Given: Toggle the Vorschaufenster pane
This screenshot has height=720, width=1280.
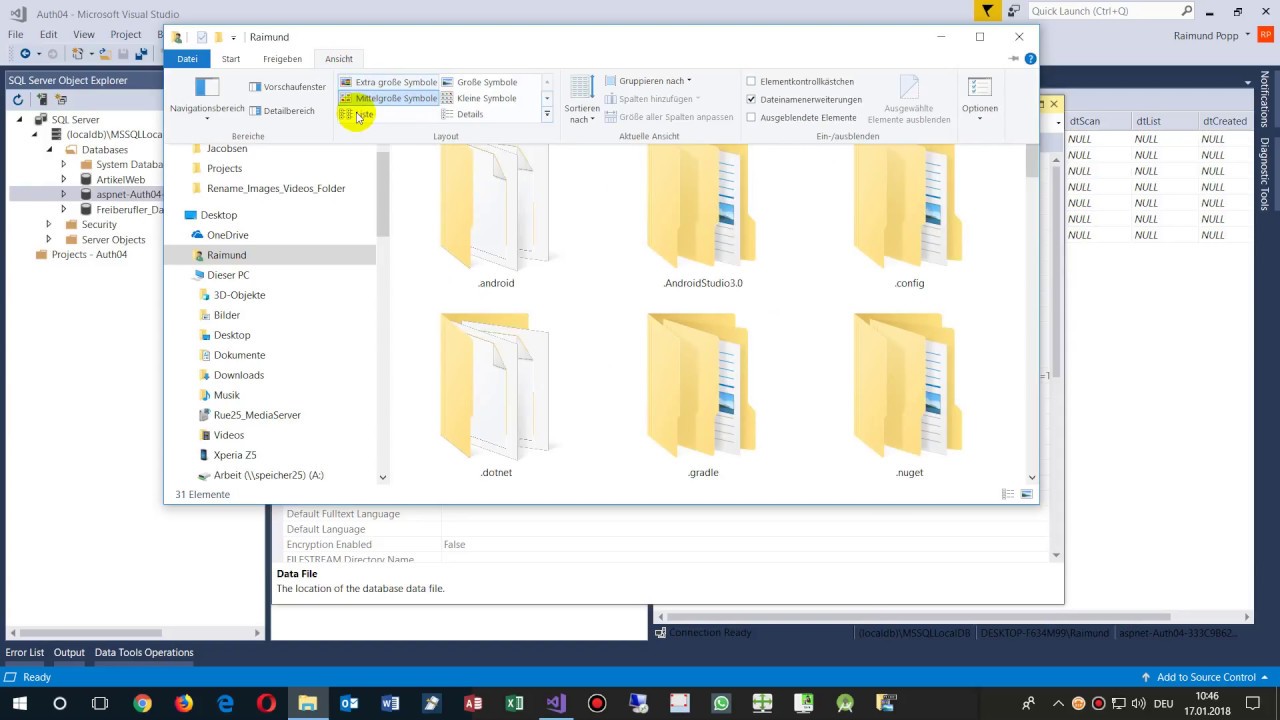Looking at the screenshot, I should 287,87.
